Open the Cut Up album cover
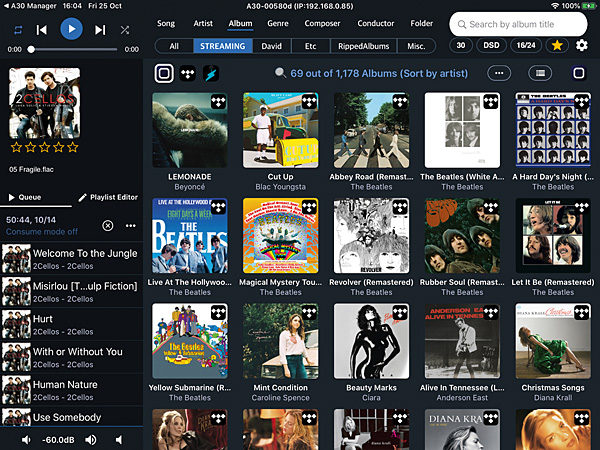This screenshot has height=450, width=600. (280, 130)
